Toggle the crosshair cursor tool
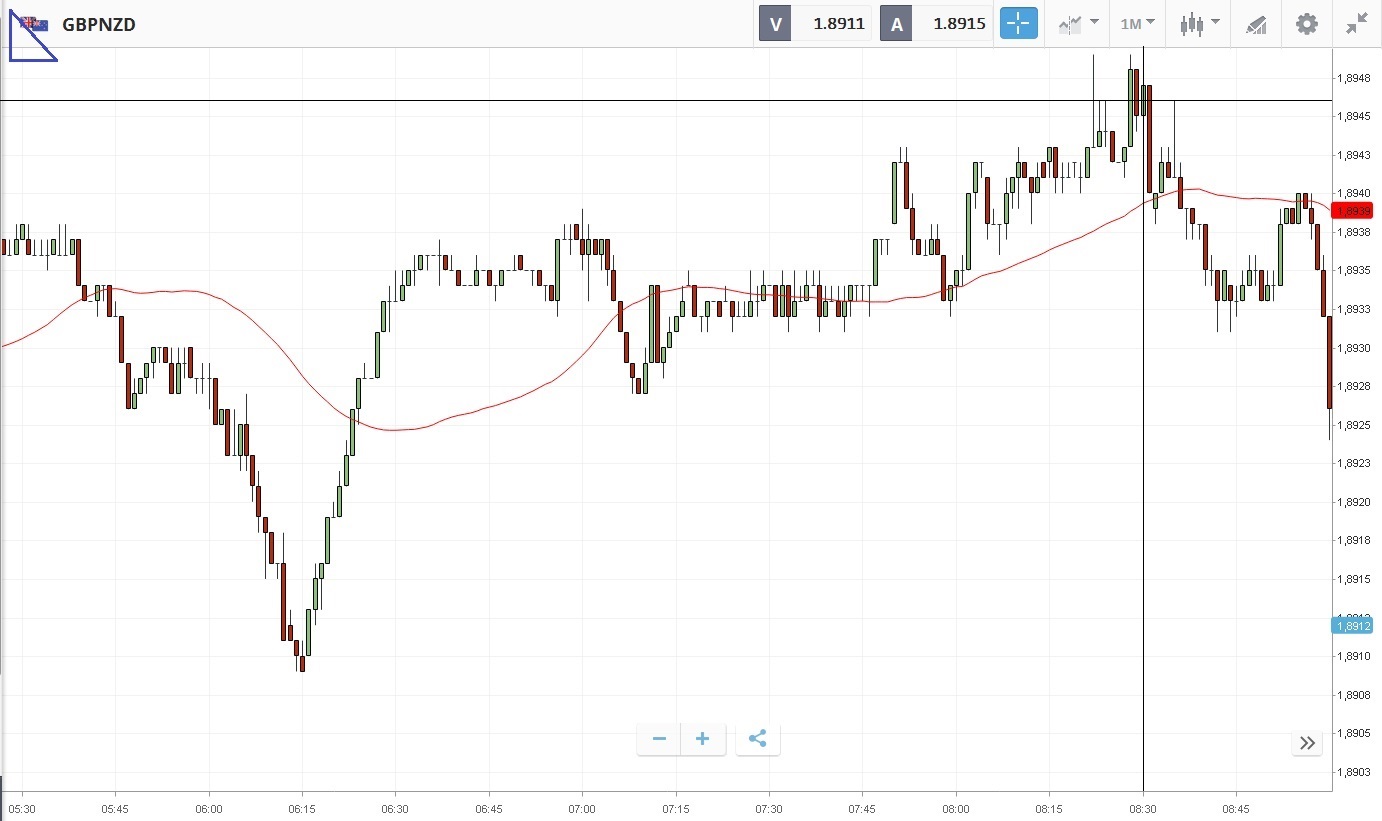 click(1019, 24)
